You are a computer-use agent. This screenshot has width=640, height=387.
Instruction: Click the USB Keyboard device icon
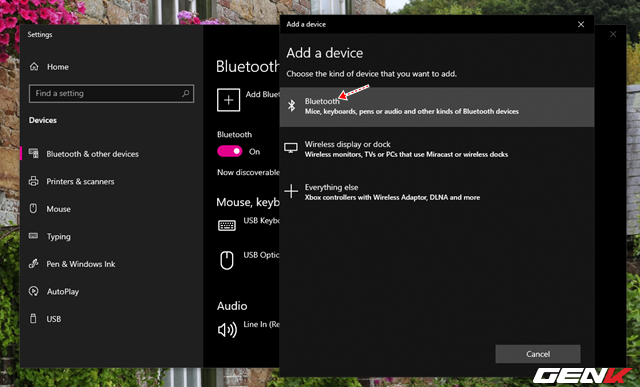click(x=227, y=225)
